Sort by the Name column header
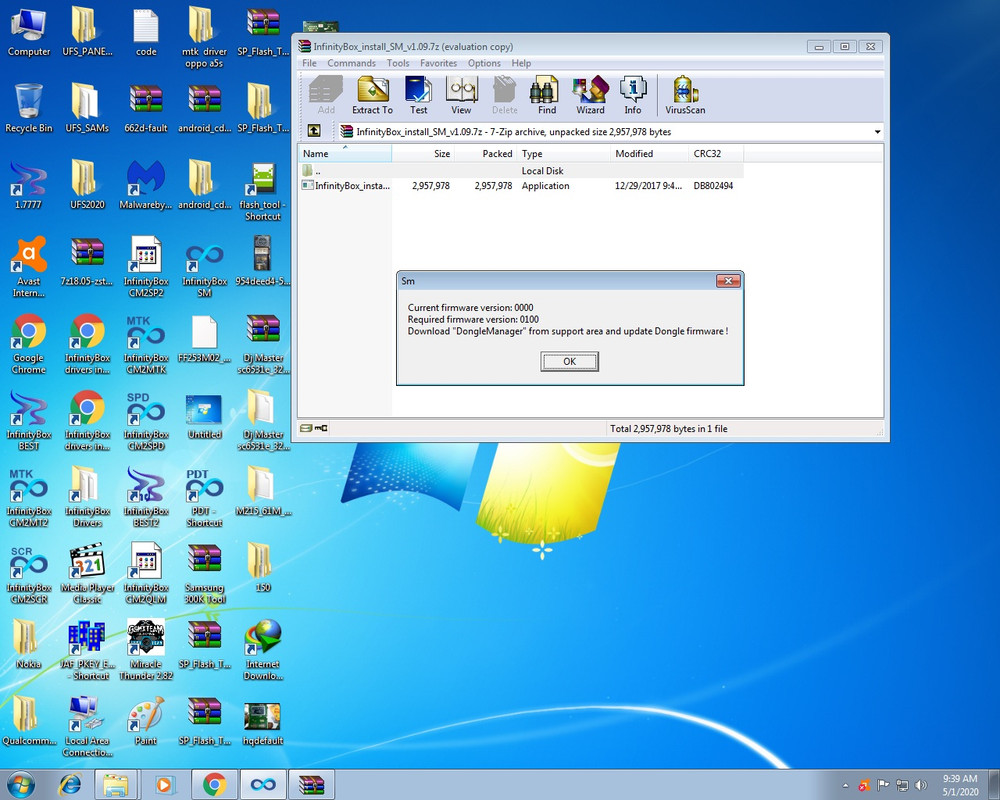This screenshot has width=1000, height=800. coord(345,153)
